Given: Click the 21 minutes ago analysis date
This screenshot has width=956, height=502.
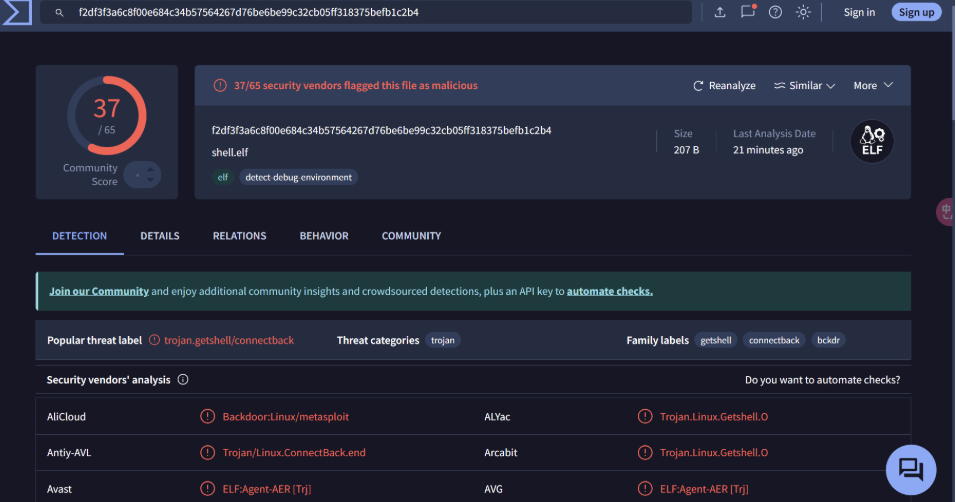Looking at the screenshot, I should (x=768, y=150).
